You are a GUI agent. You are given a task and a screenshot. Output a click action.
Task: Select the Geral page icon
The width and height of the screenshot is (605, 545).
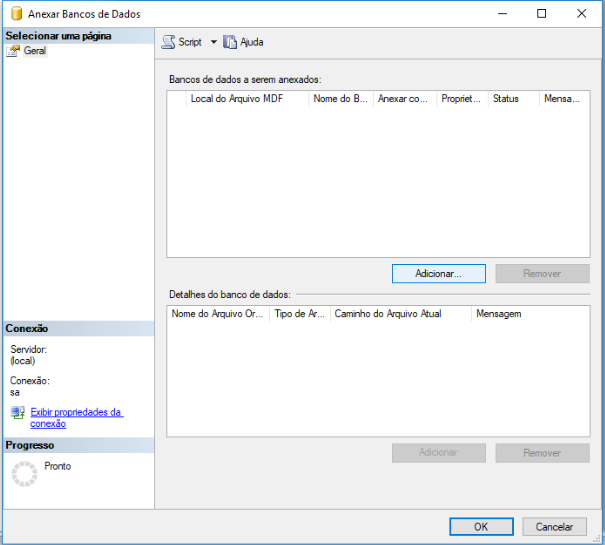[x=13, y=51]
